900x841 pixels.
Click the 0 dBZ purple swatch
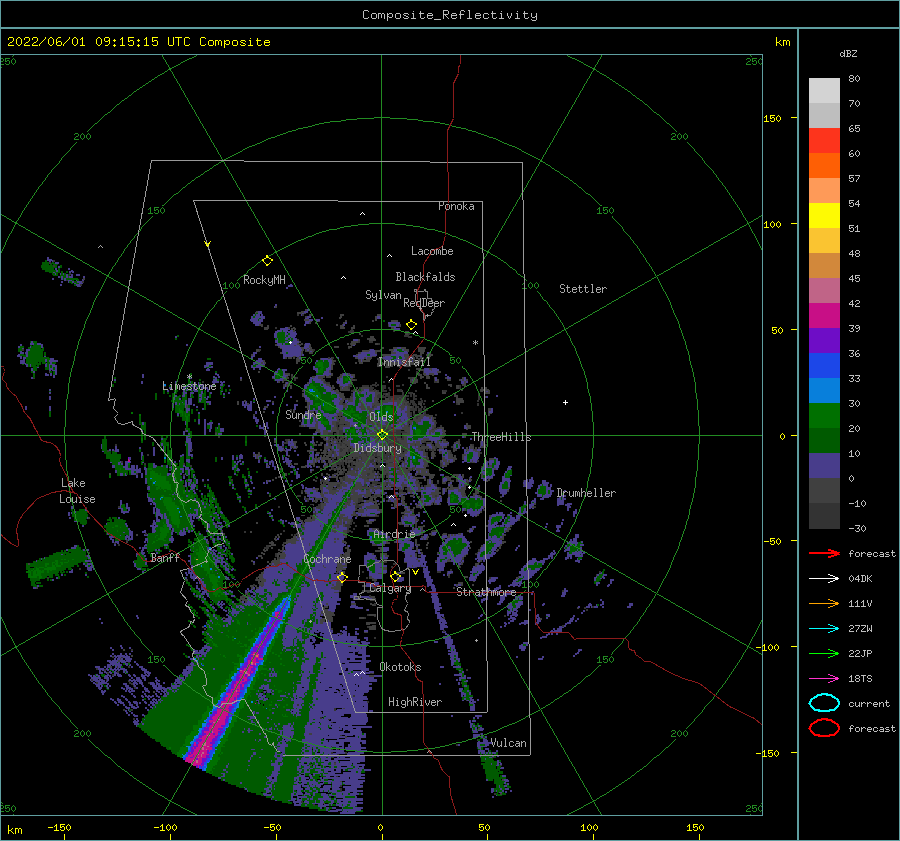824,465
